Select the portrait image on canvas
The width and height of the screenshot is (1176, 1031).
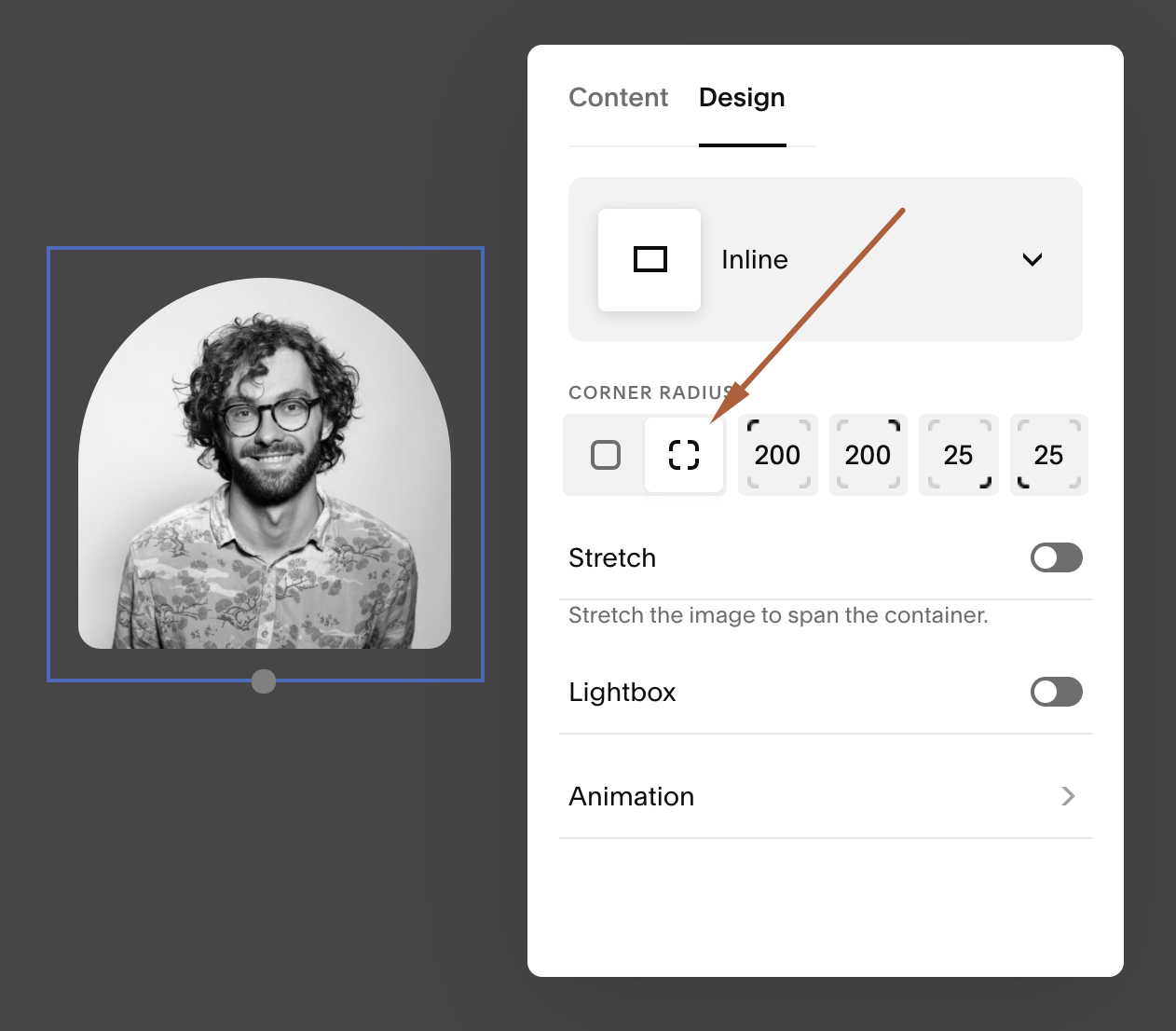click(265, 463)
